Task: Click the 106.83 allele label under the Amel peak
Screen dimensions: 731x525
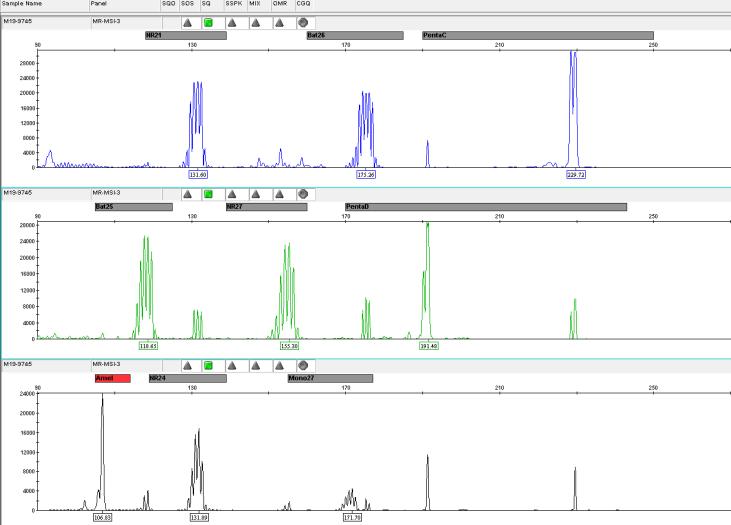Action: click(x=102, y=518)
